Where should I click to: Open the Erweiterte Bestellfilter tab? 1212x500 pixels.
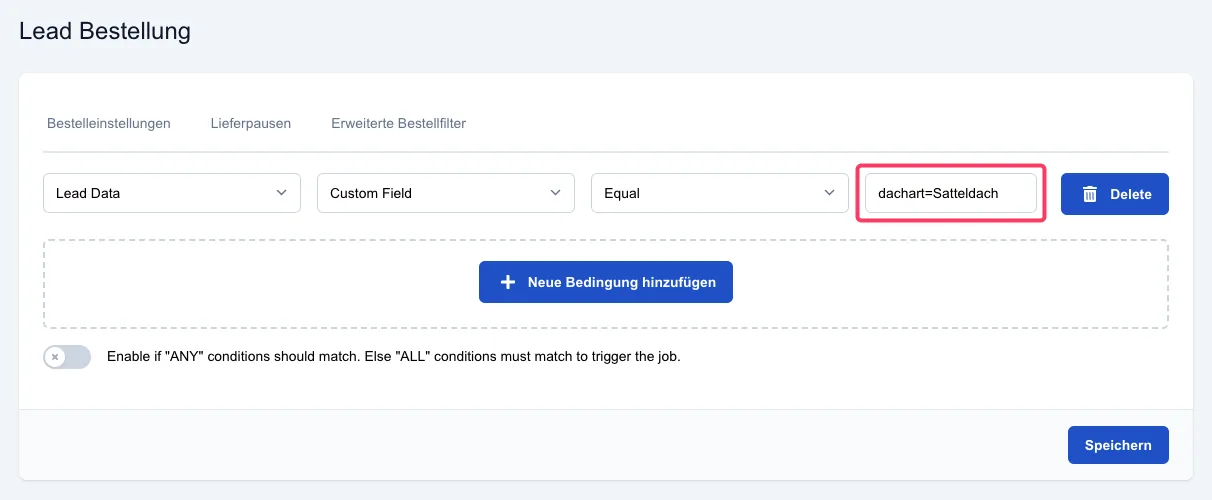(398, 123)
